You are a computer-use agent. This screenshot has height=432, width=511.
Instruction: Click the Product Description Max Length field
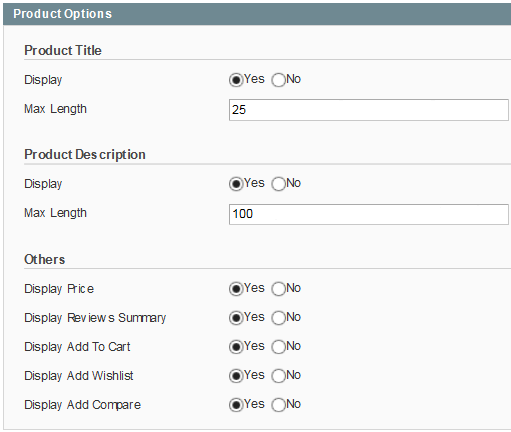point(369,214)
